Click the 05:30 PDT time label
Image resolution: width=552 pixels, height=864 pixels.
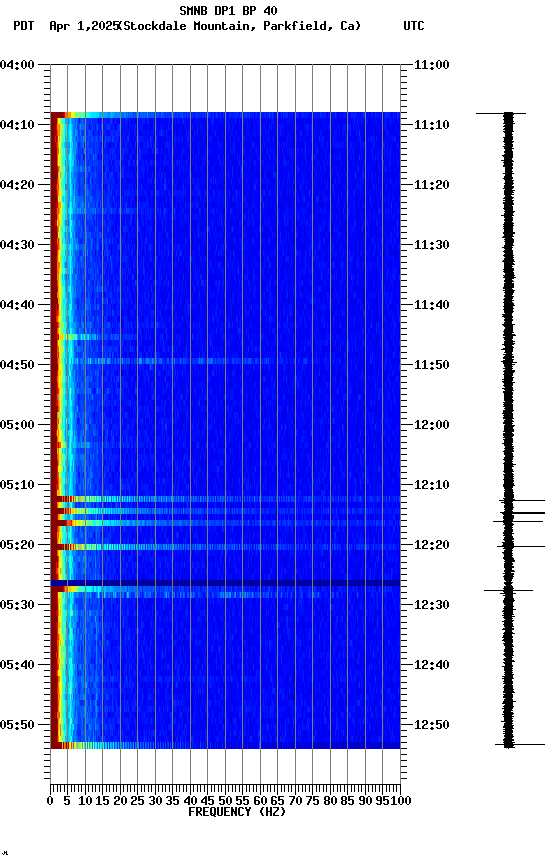click(17, 606)
